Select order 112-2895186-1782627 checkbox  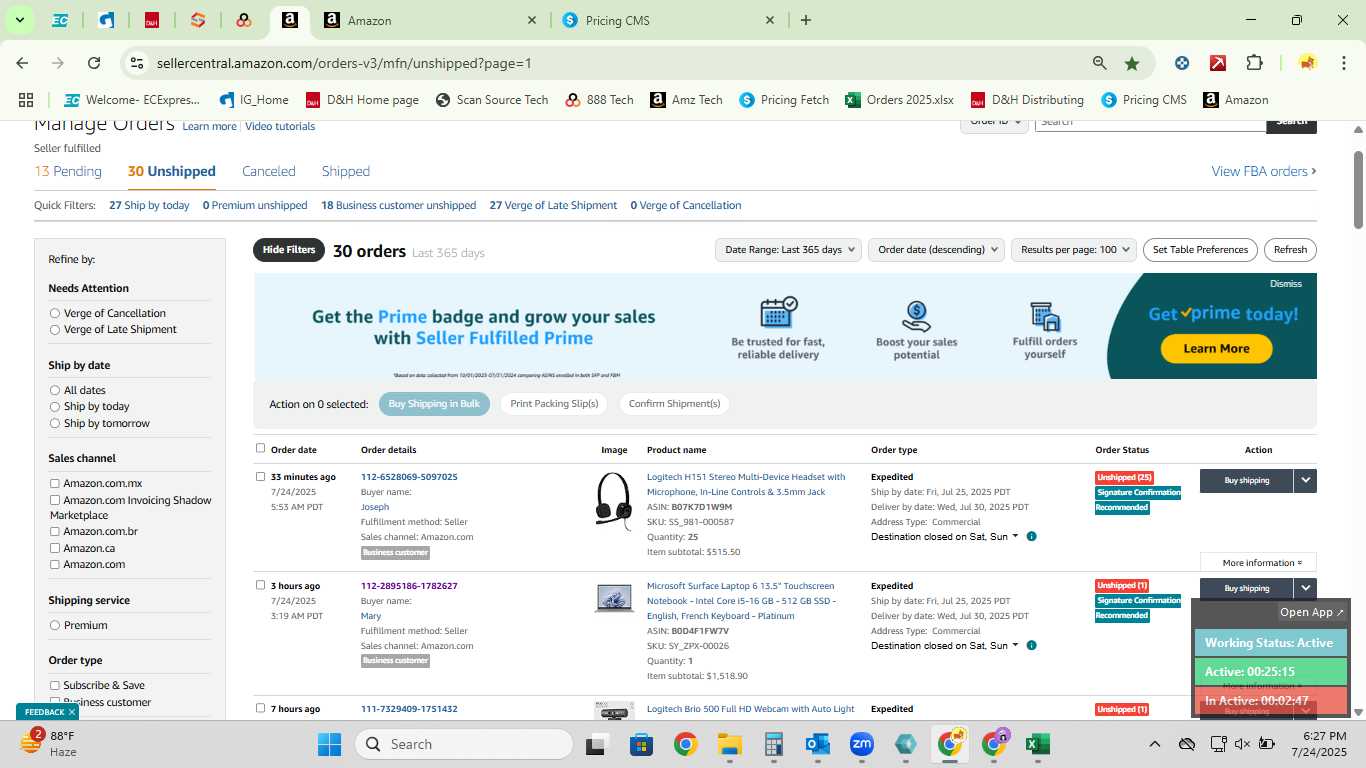coord(261,585)
